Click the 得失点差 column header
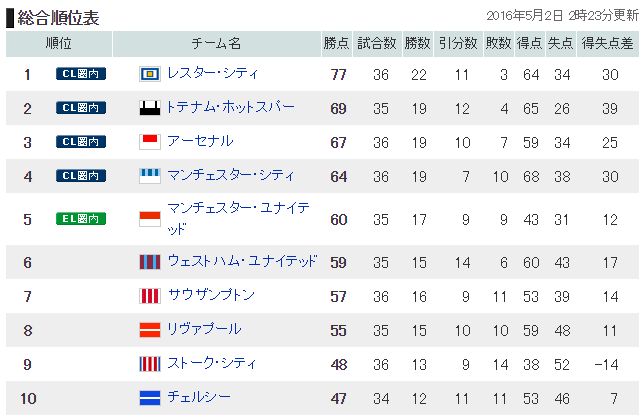Screen dimensions: 644x420 (x=607, y=44)
